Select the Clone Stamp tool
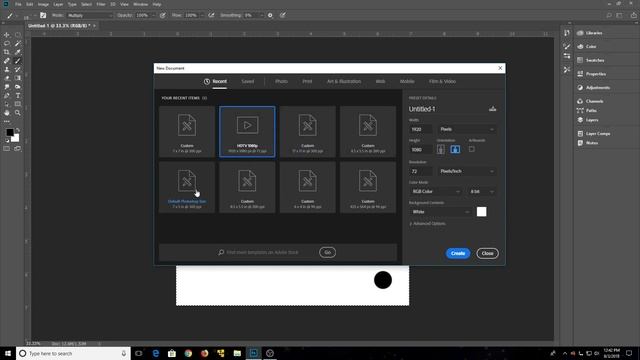This screenshot has width=640, height=360. pyautogui.click(x=7, y=69)
